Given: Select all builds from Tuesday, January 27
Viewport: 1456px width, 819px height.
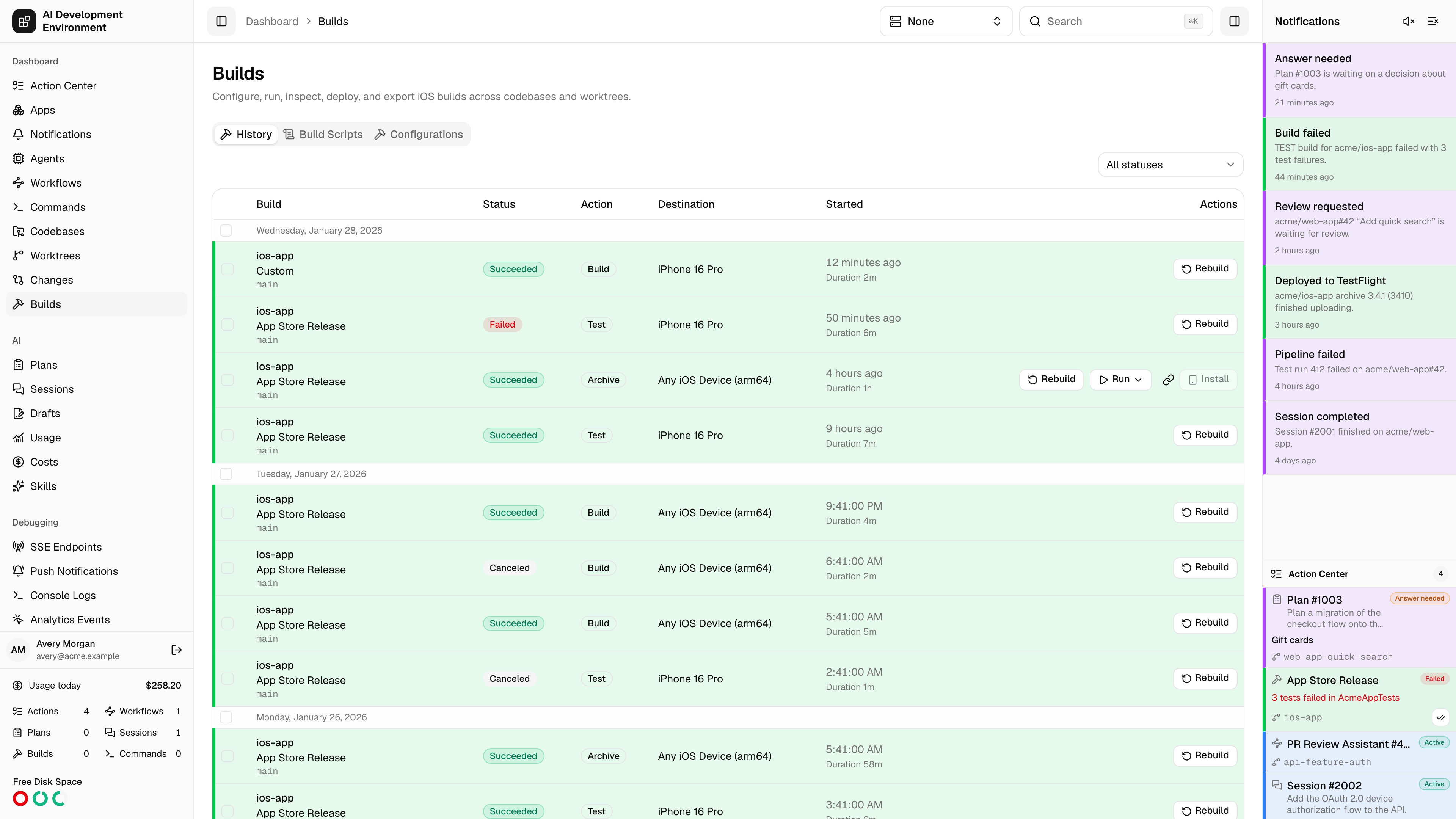Looking at the screenshot, I should click(x=226, y=474).
